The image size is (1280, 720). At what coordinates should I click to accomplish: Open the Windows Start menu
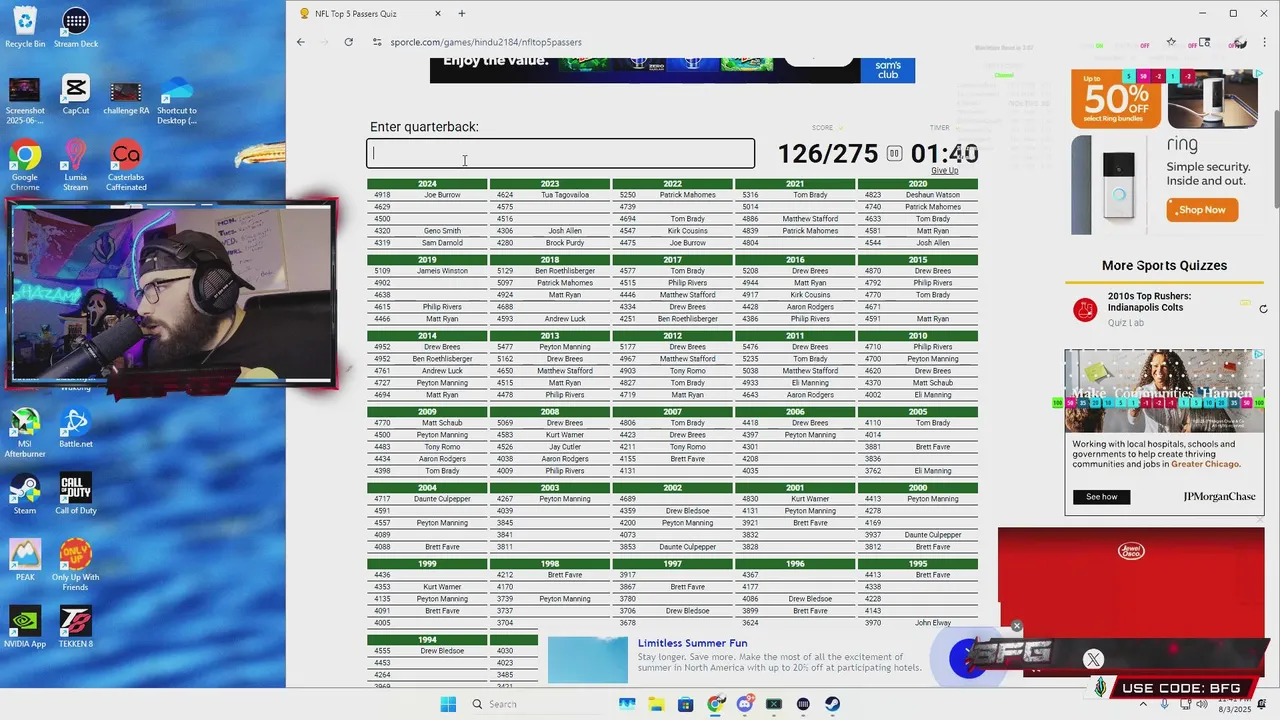(x=448, y=704)
